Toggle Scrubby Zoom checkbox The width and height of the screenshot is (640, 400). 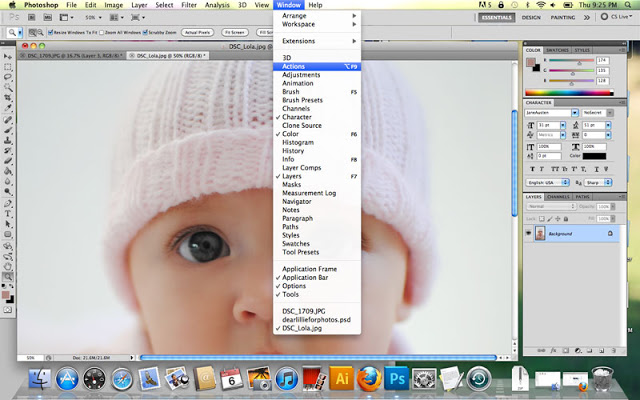point(145,32)
